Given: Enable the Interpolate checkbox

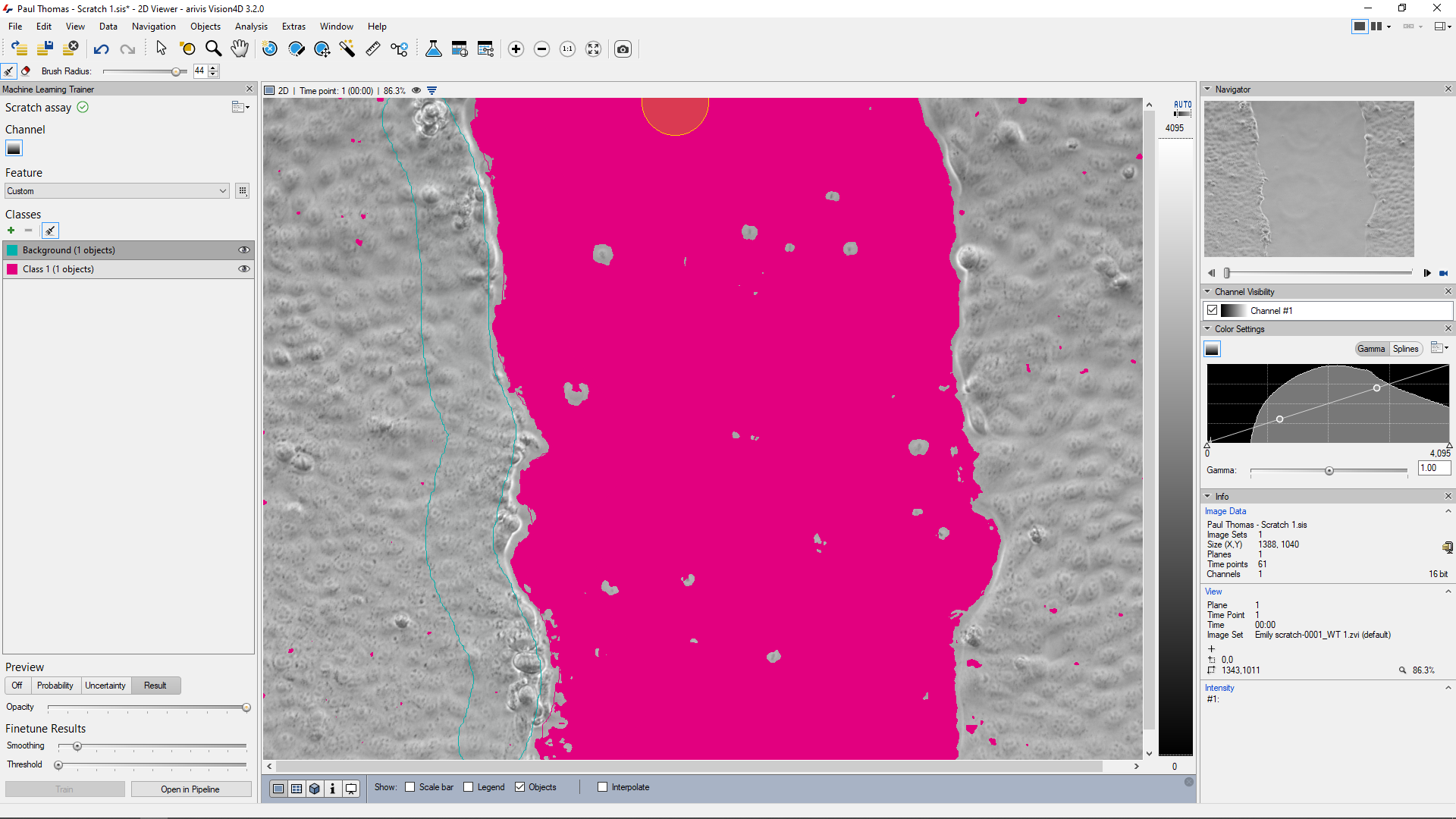Looking at the screenshot, I should point(603,787).
